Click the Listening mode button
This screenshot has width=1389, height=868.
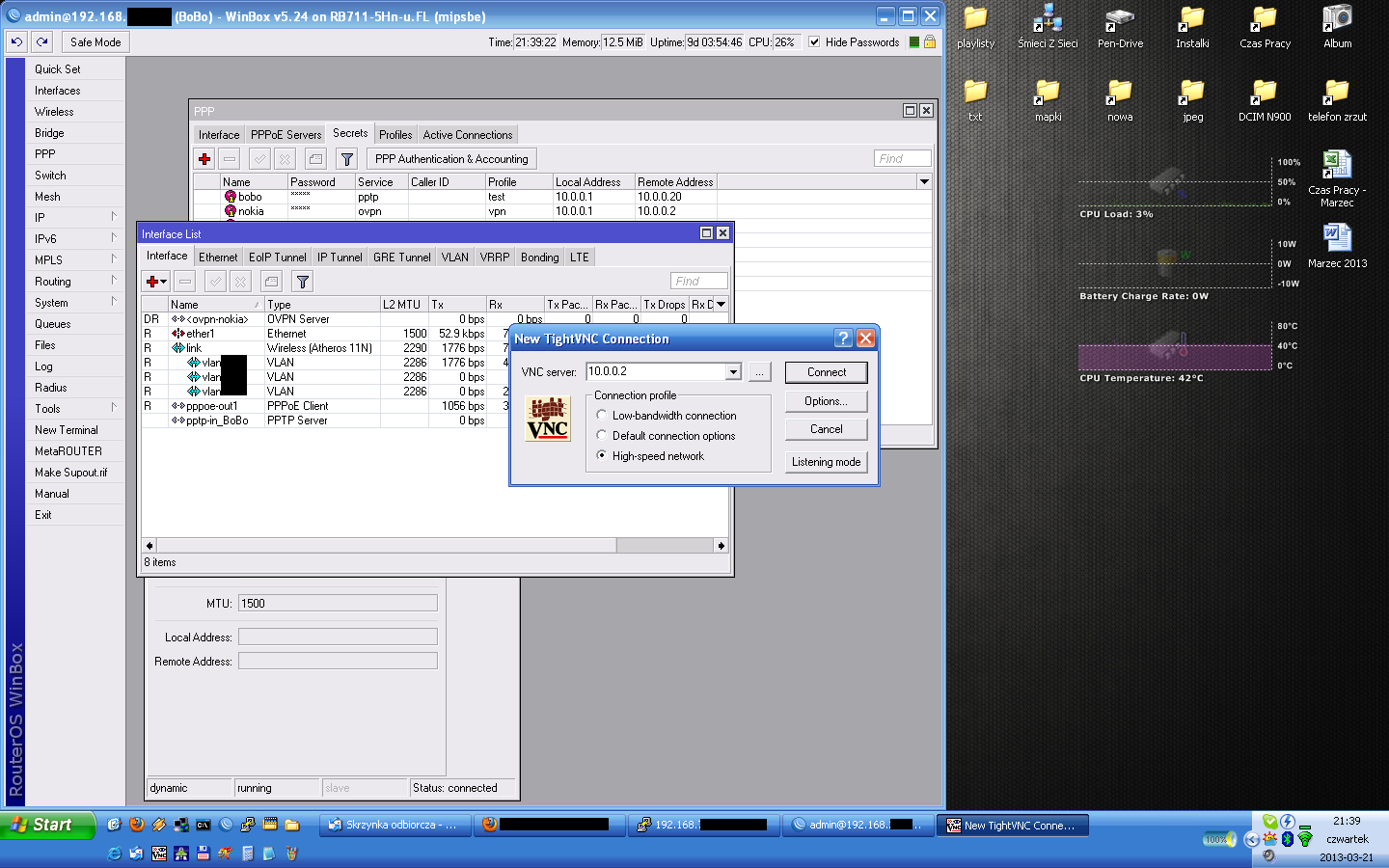[827, 462]
